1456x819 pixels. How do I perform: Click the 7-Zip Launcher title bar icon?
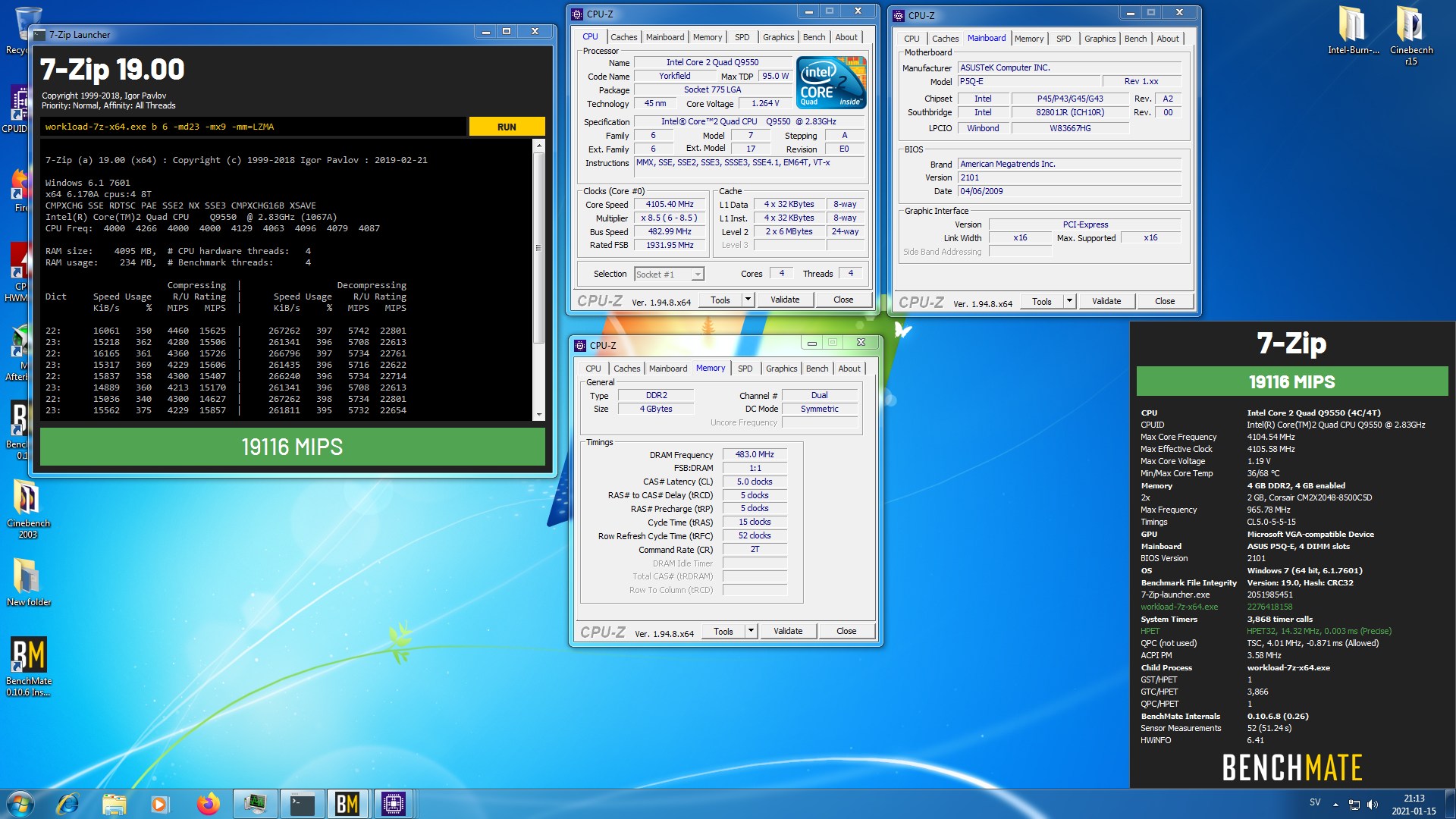(39, 35)
